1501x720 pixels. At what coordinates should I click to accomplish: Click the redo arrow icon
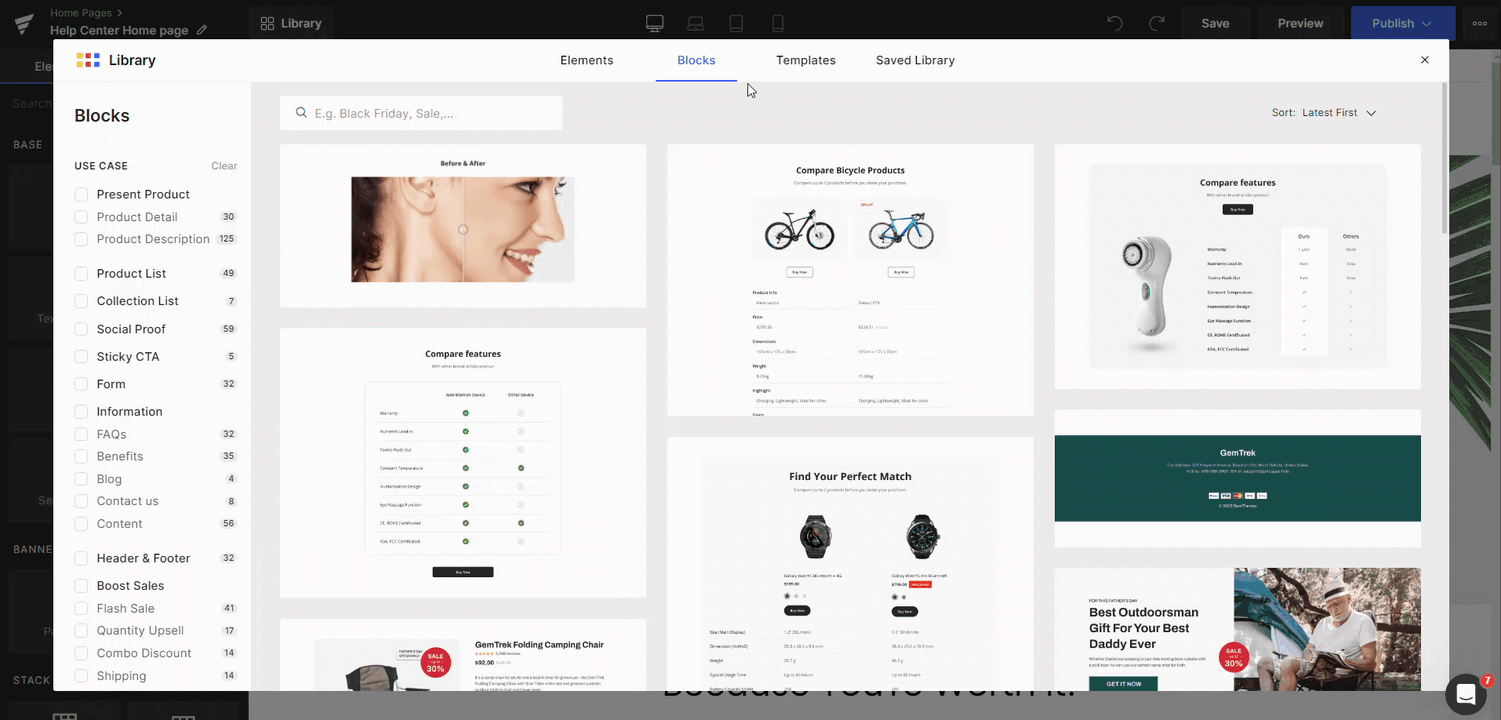pos(1156,23)
